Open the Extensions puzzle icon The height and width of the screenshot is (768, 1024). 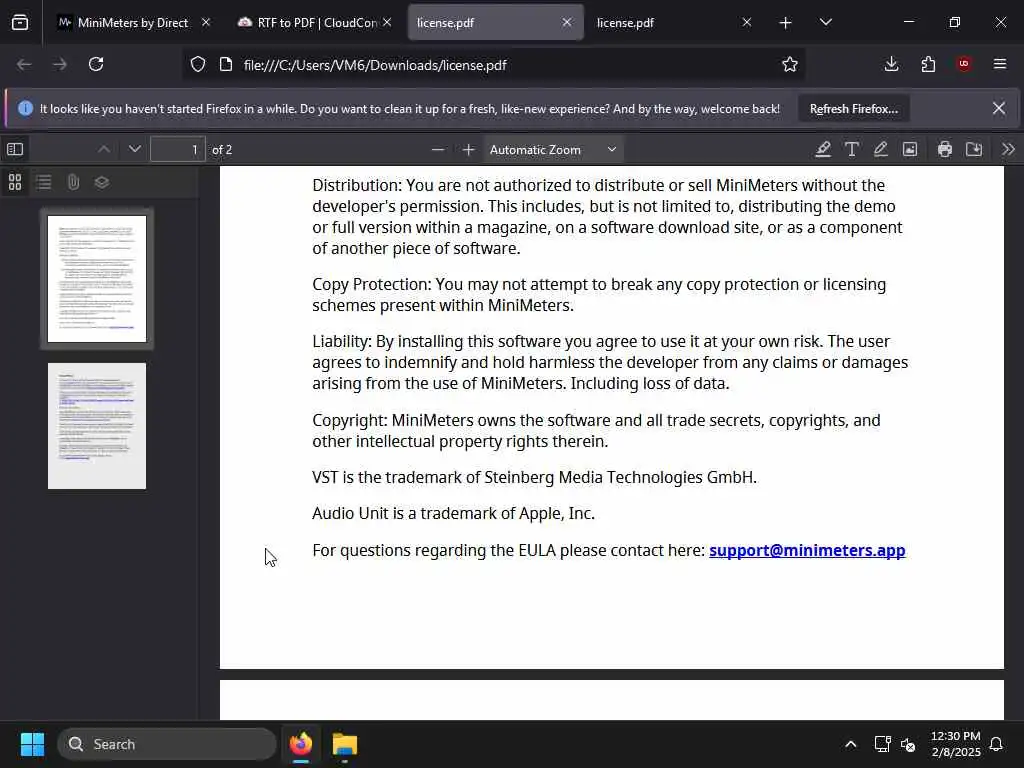tap(928, 64)
